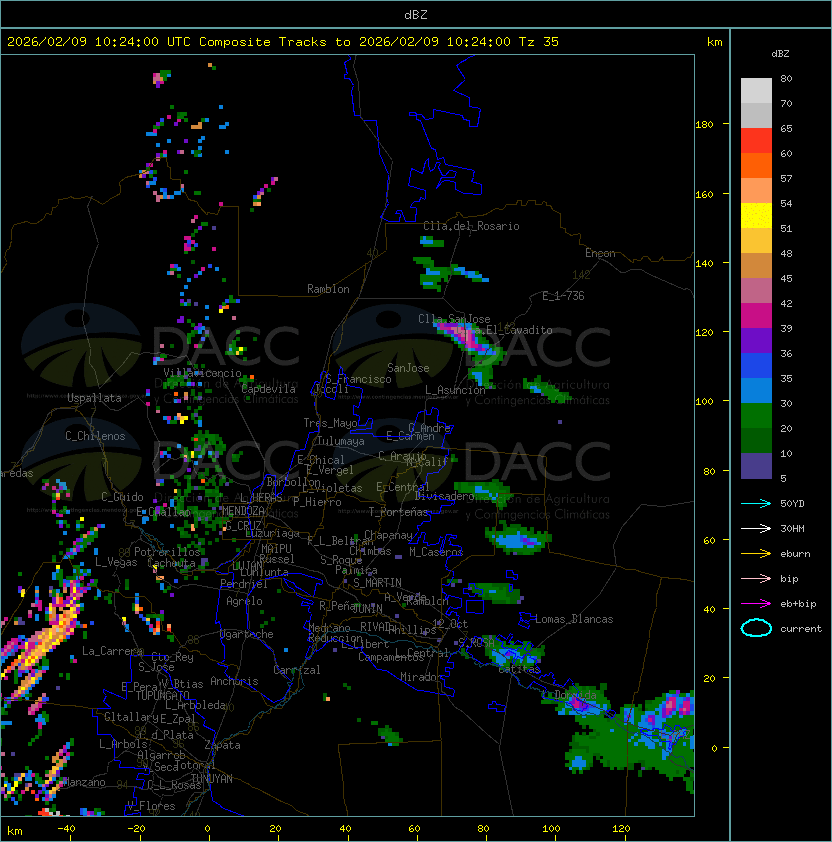Click the Villavicencio place label
832x842 pixels.
coord(202,373)
